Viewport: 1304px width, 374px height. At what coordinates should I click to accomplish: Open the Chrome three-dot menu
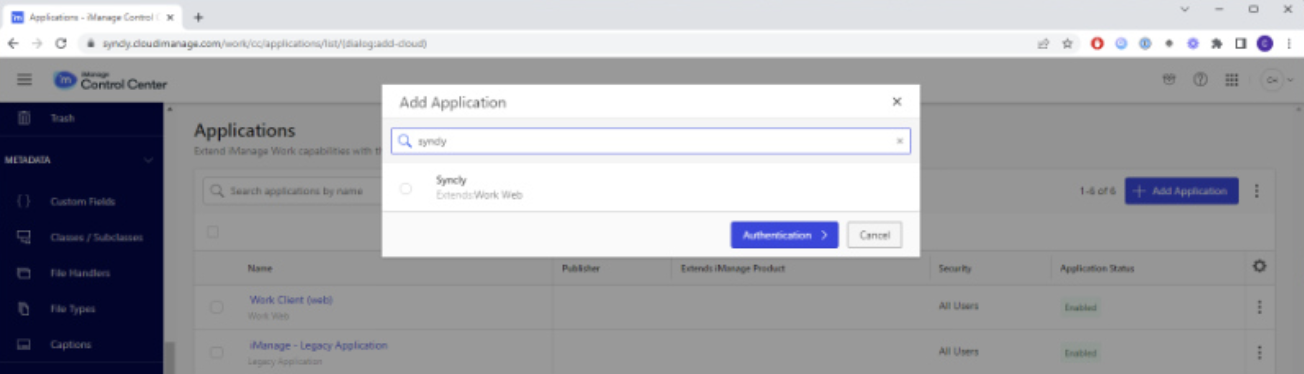(x=1288, y=43)
